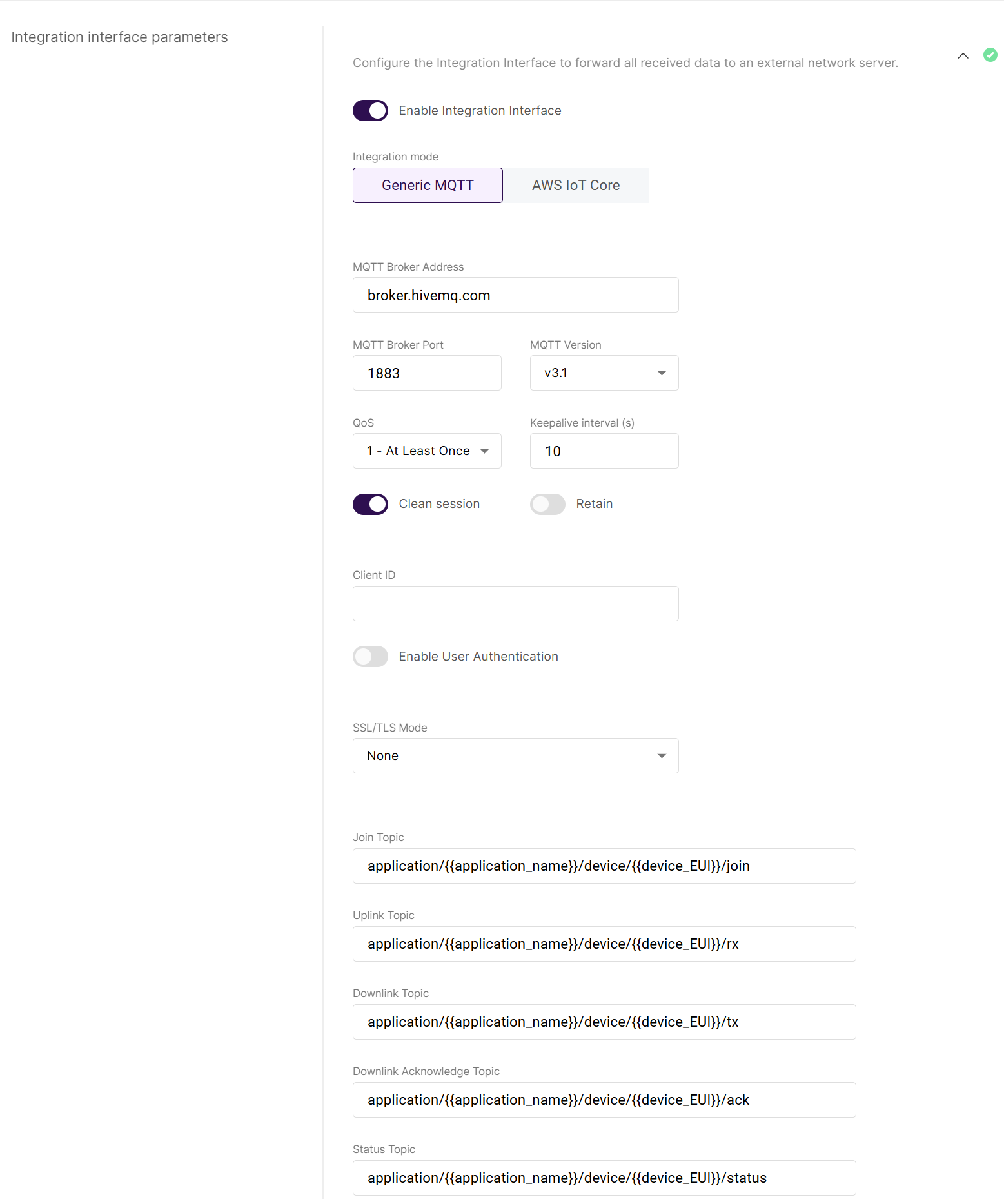
Task: Click into the Uplink Topic field
Action: [x=604, y=944]
